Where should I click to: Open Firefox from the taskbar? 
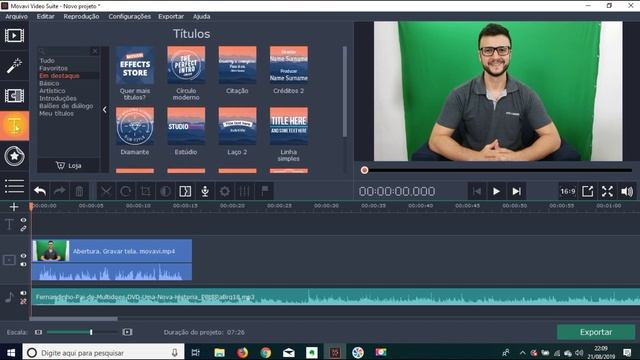click(242, 352)
